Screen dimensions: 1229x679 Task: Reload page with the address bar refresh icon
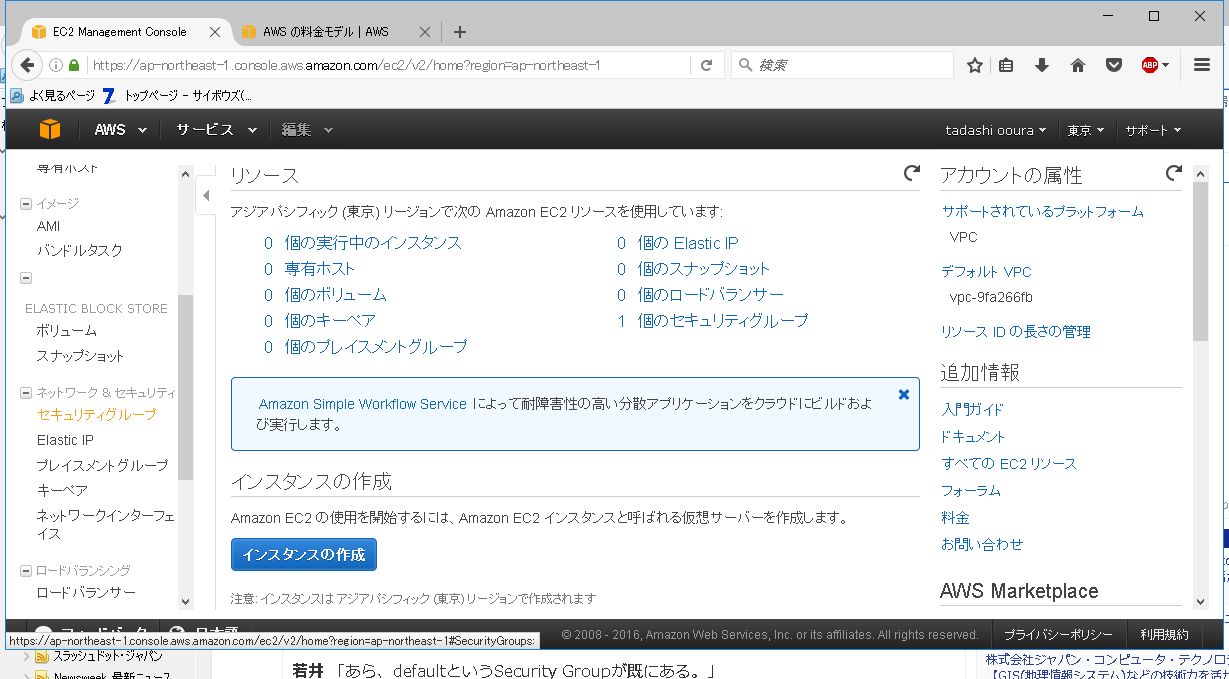pos(706,65)
